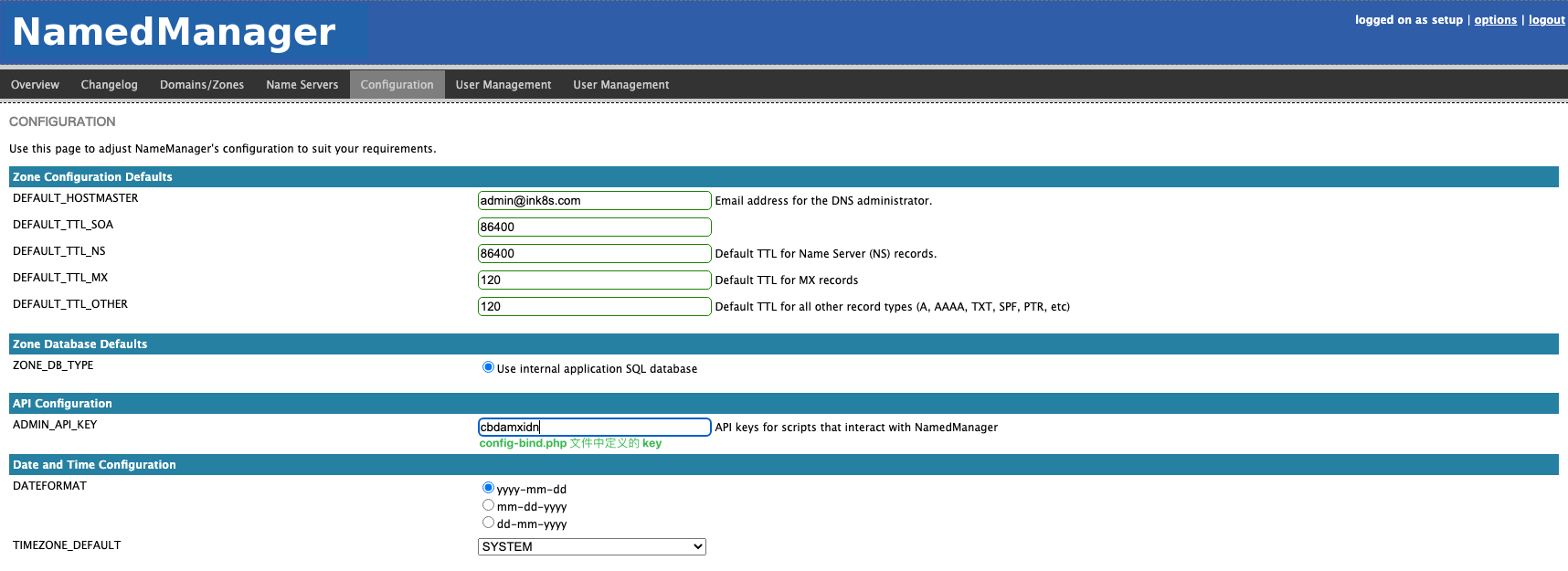This screenshot has width=1568, height=571.
Task: Click the DEFAULT_TTL_NS label
Action: click(59, 251)
